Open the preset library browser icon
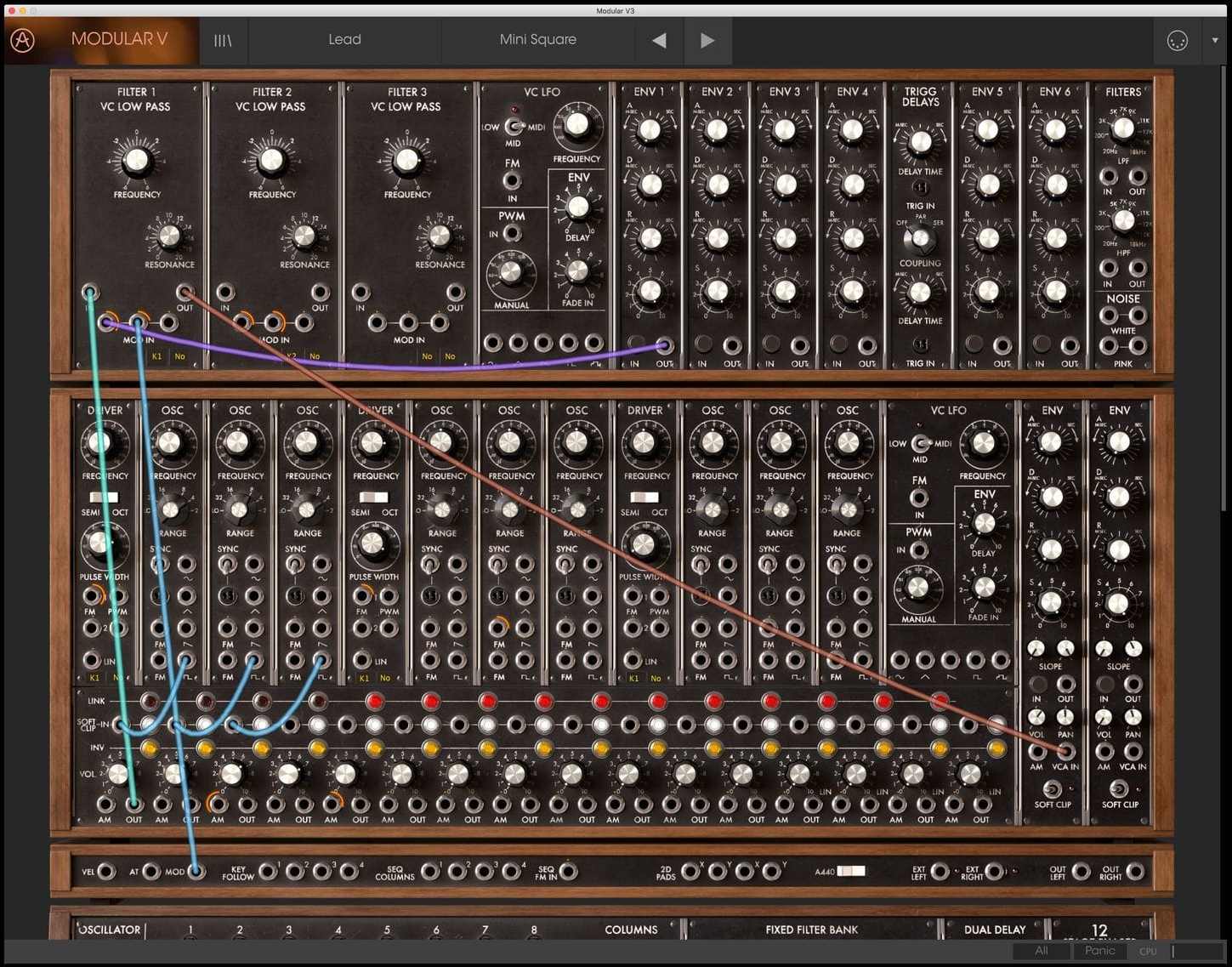This screenshot has height=967, width=1232. coord(223,40)
